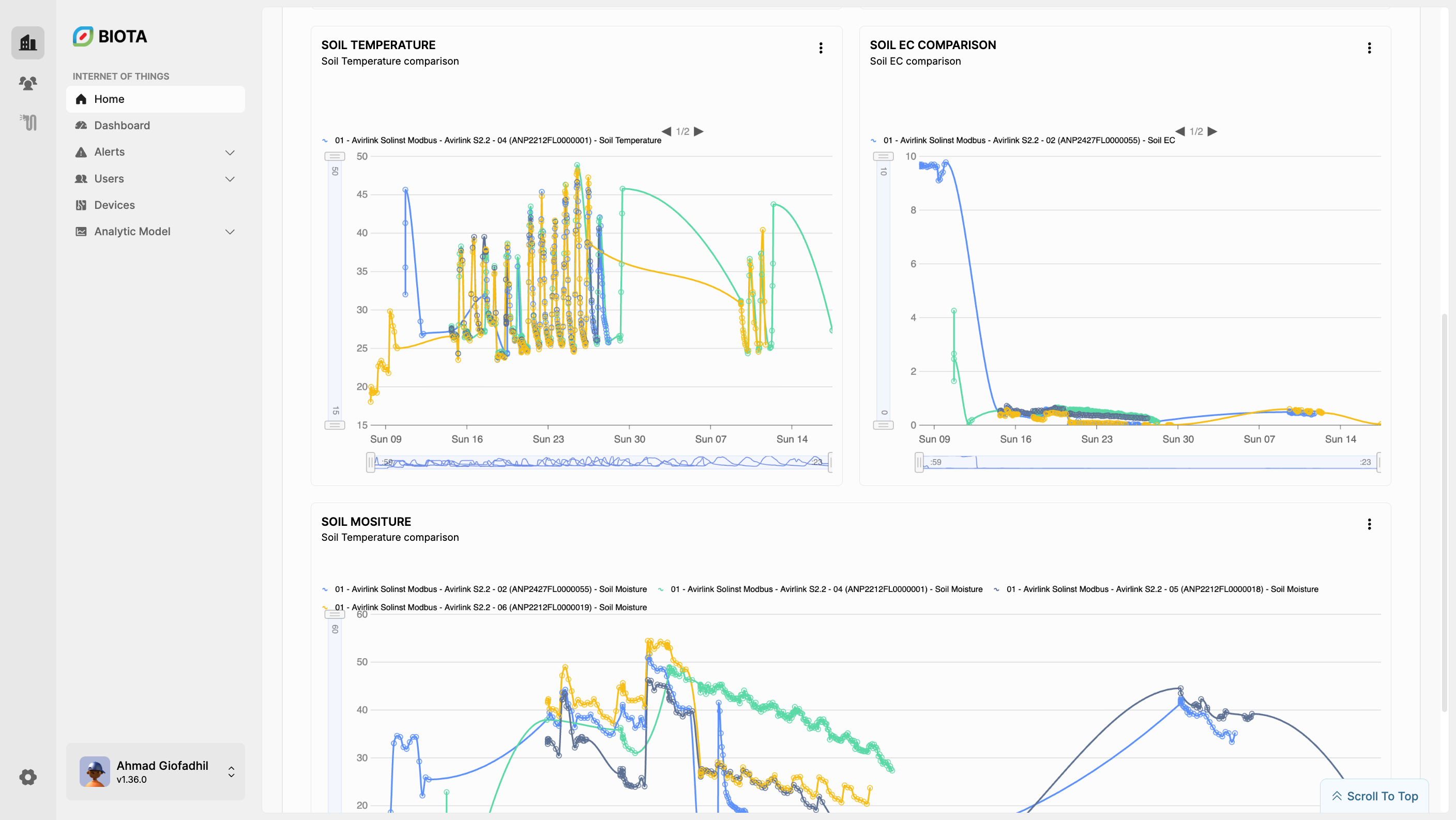Go to next legend page in Soil Temperature
The image size is (1456, 820).
pyautogui.click(x=699, y=131)
